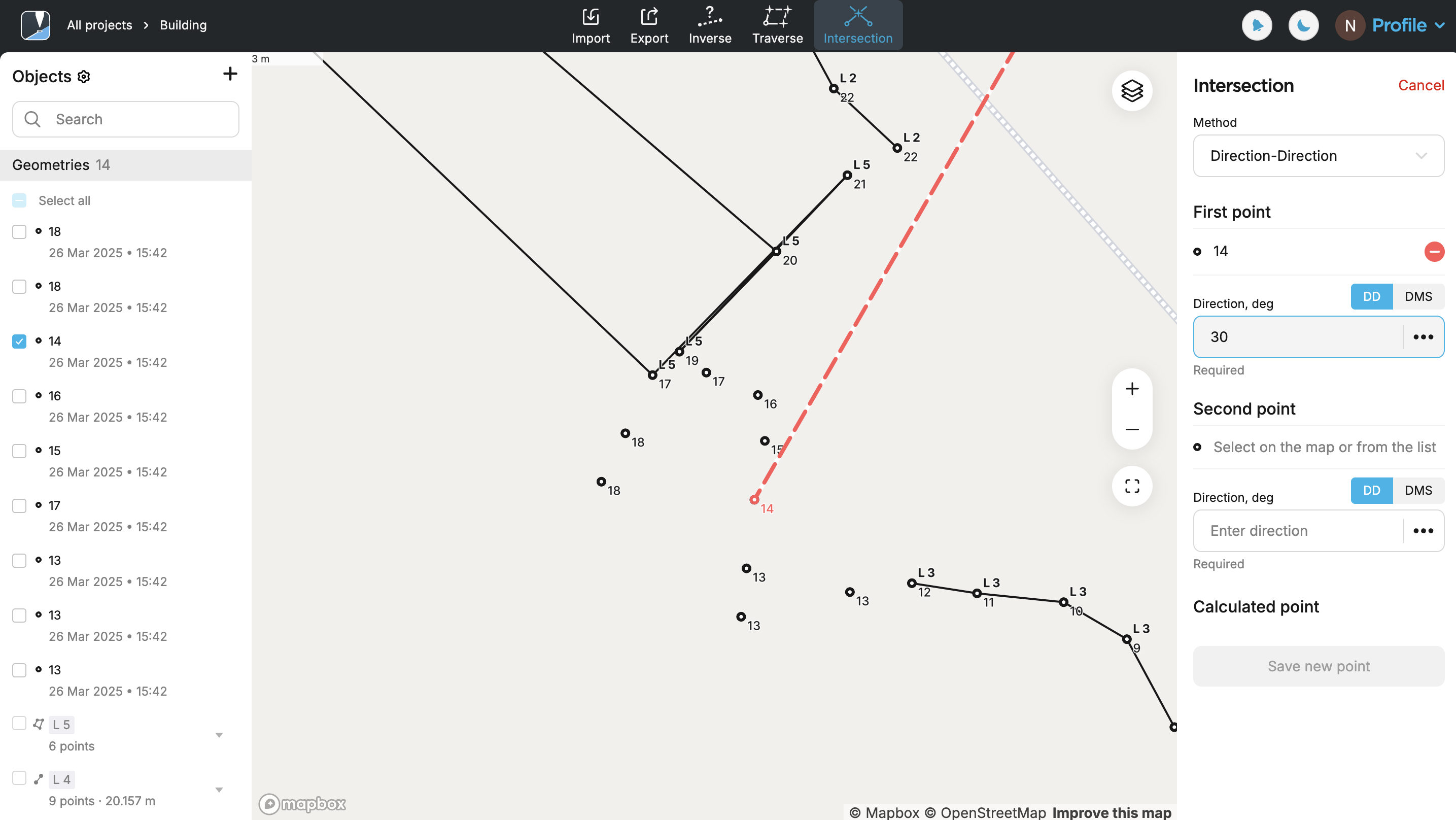Select the Traverse tool
This screenshot has width=1456, height=820.
click(777, 25)
